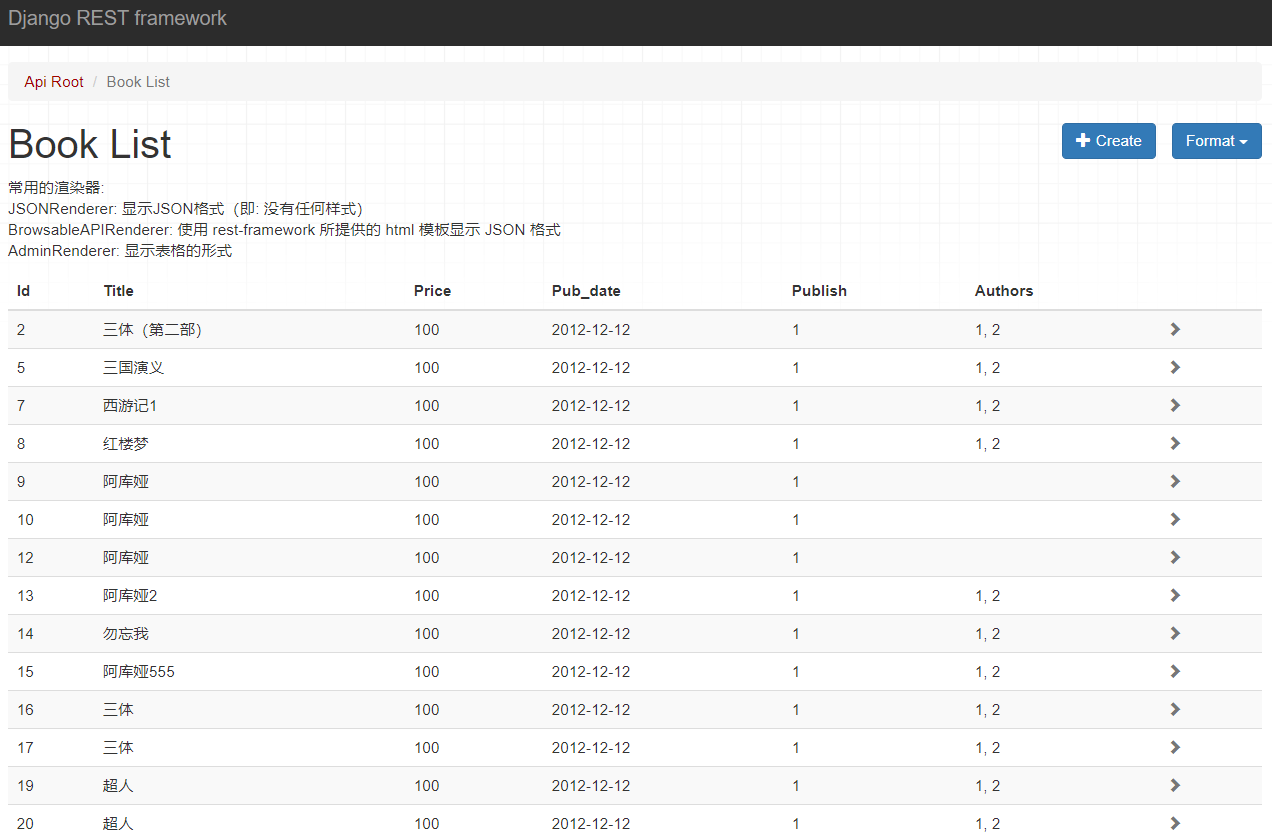Image resolution: width=1272 pixels, height=840 pixels.
Task: Open detail chevron for 阿库娅555 row
Action: [1175, 671]
